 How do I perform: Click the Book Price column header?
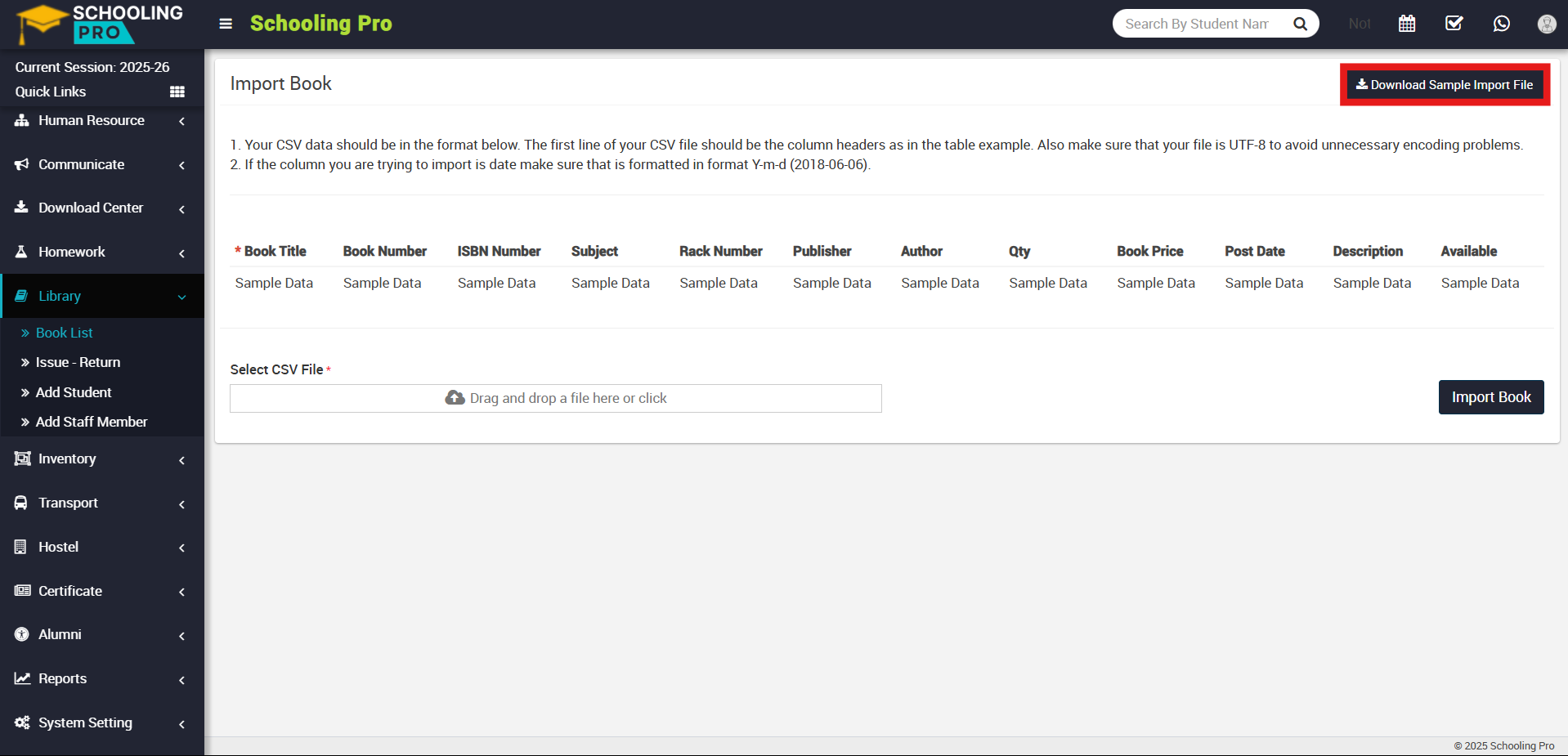point(1150,251)
